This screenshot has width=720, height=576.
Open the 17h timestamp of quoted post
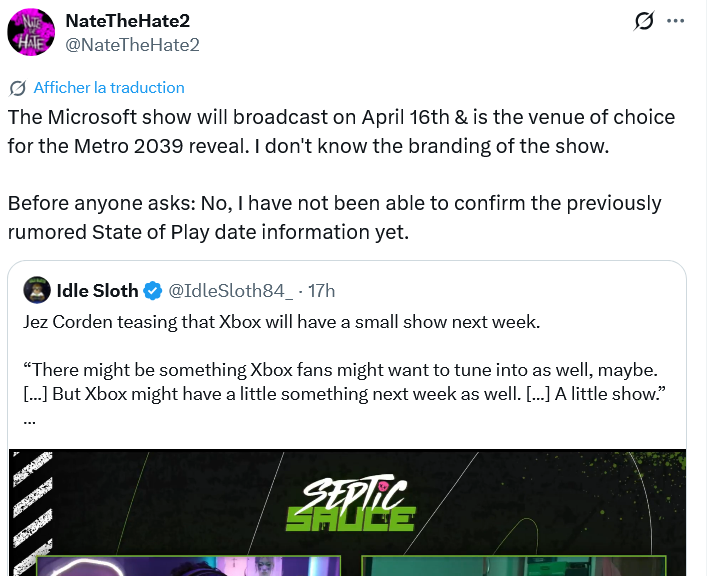(322, 291)
